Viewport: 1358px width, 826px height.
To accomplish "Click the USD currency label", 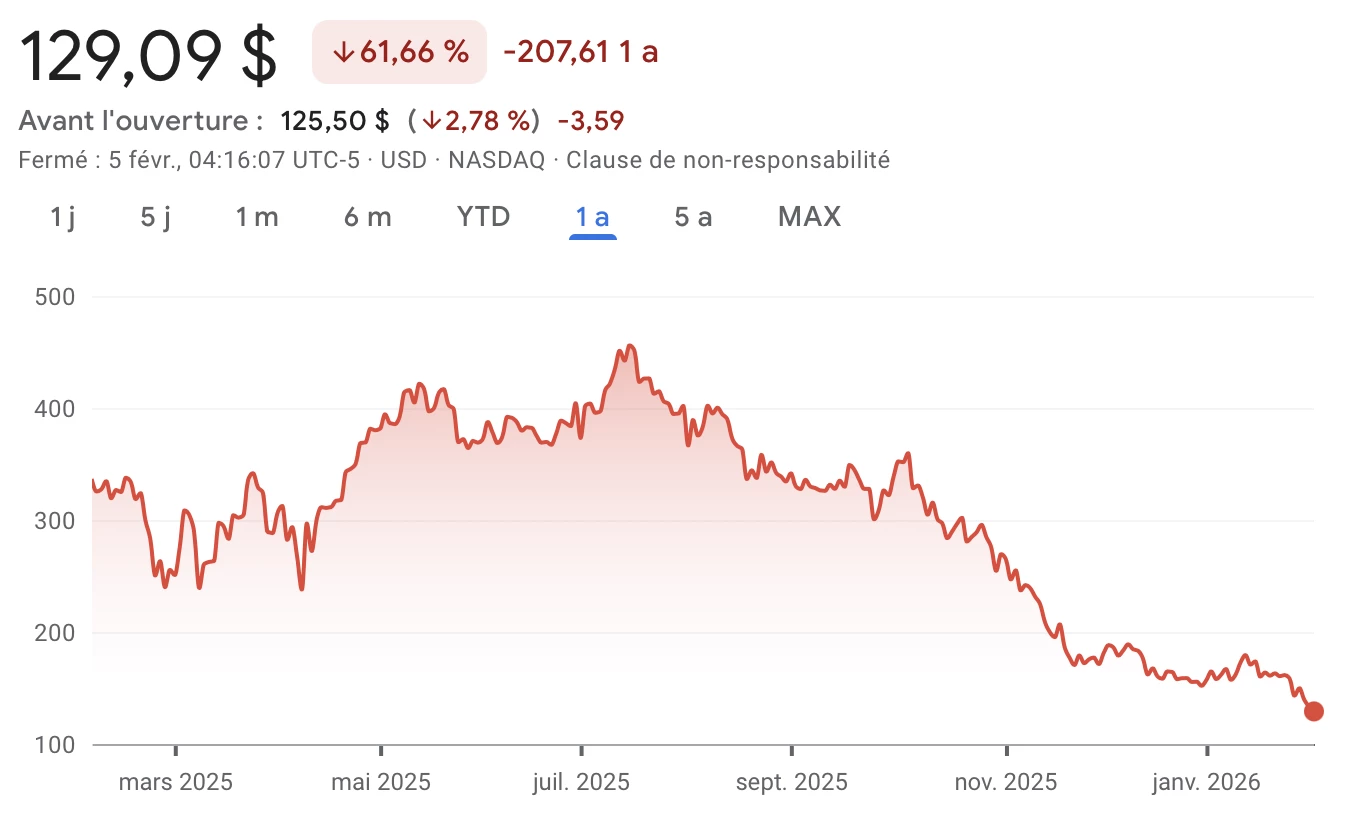I will pos(402,159).
